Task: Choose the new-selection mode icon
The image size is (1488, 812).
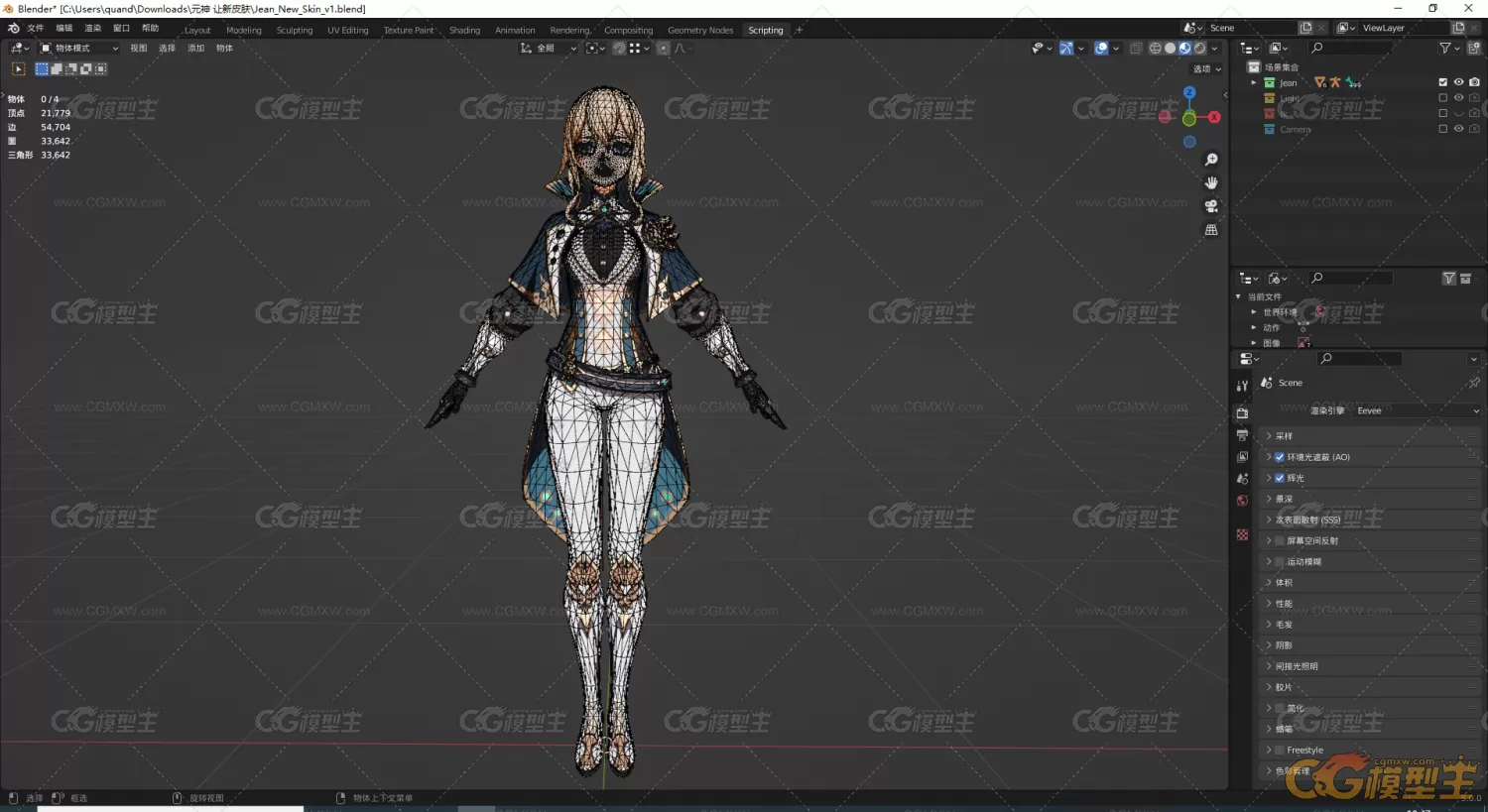Action: pos(42,68)
